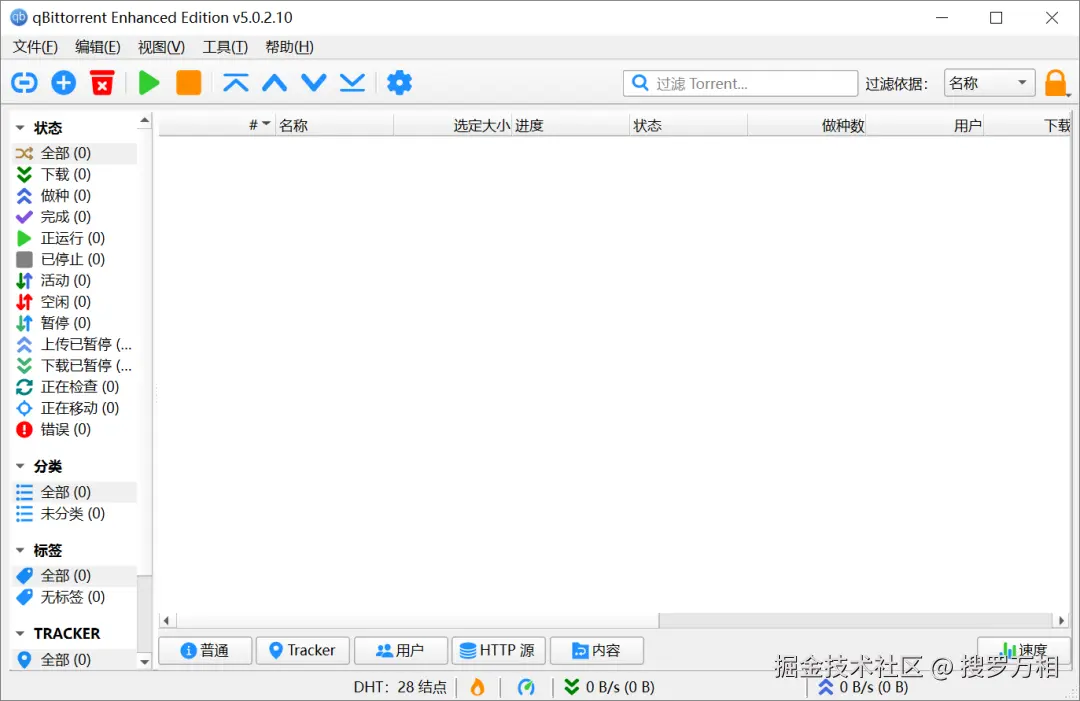1080x701 pixels.
Task: Click the horizontal scrollbar right arrow
Action: tap(1061, 620)
